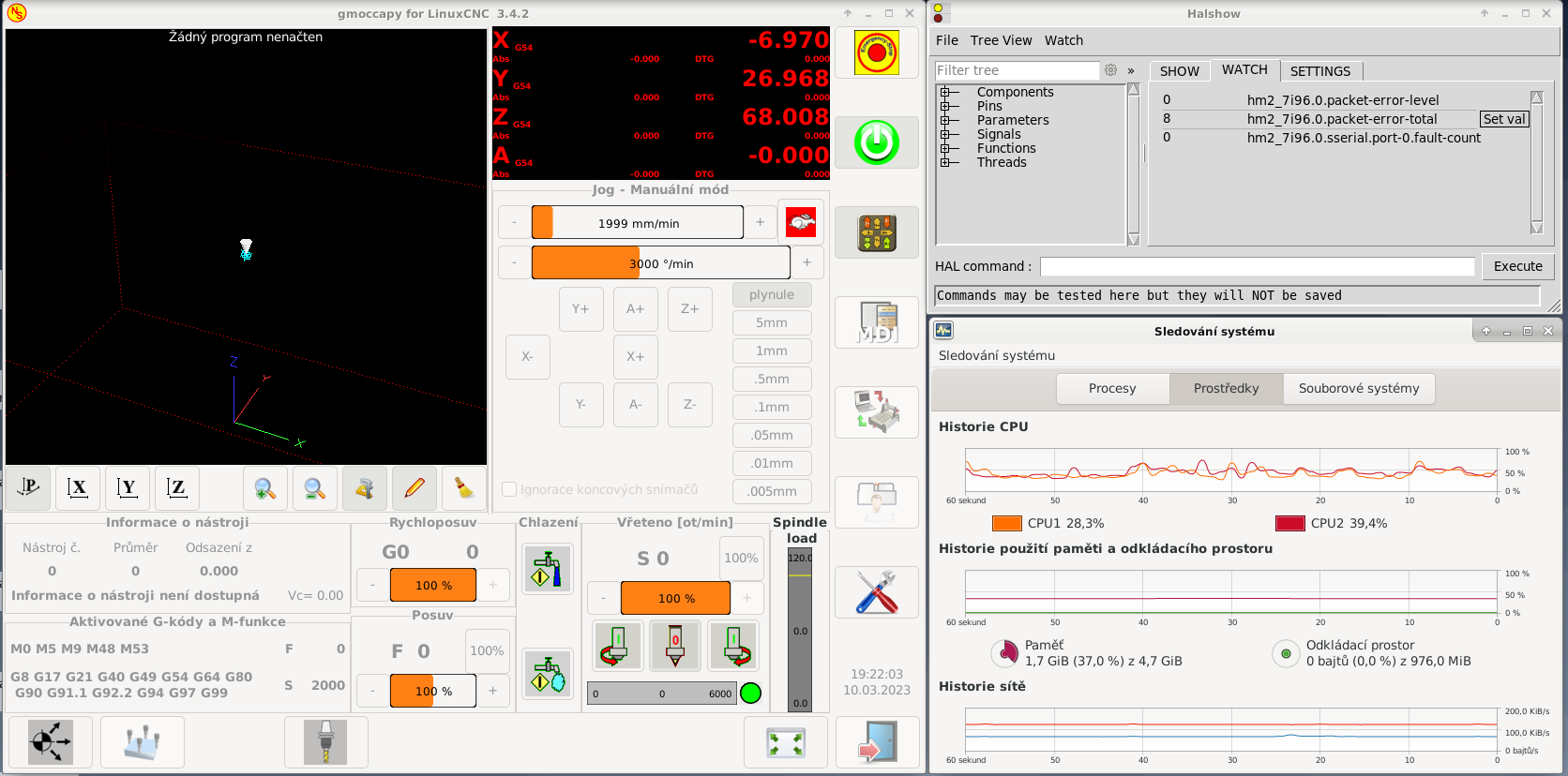Select plynule continuous jog increment
The height and width of the screenshot is (776, 1568).
(772, 294)
